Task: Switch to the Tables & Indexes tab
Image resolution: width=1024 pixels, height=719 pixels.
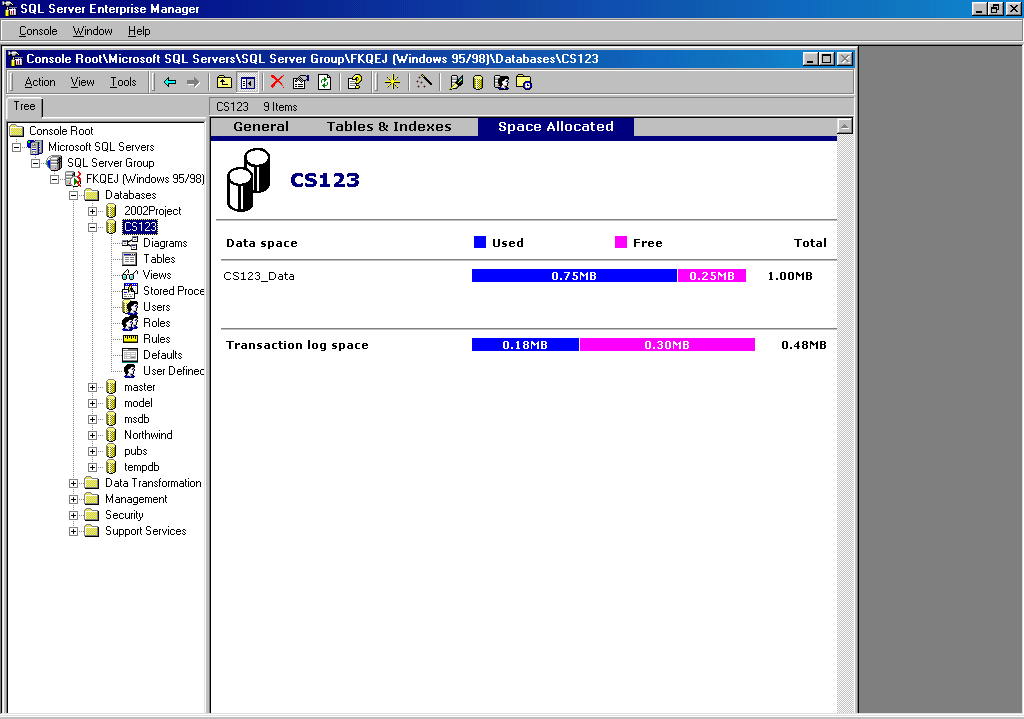Action: tap(389, 127)
